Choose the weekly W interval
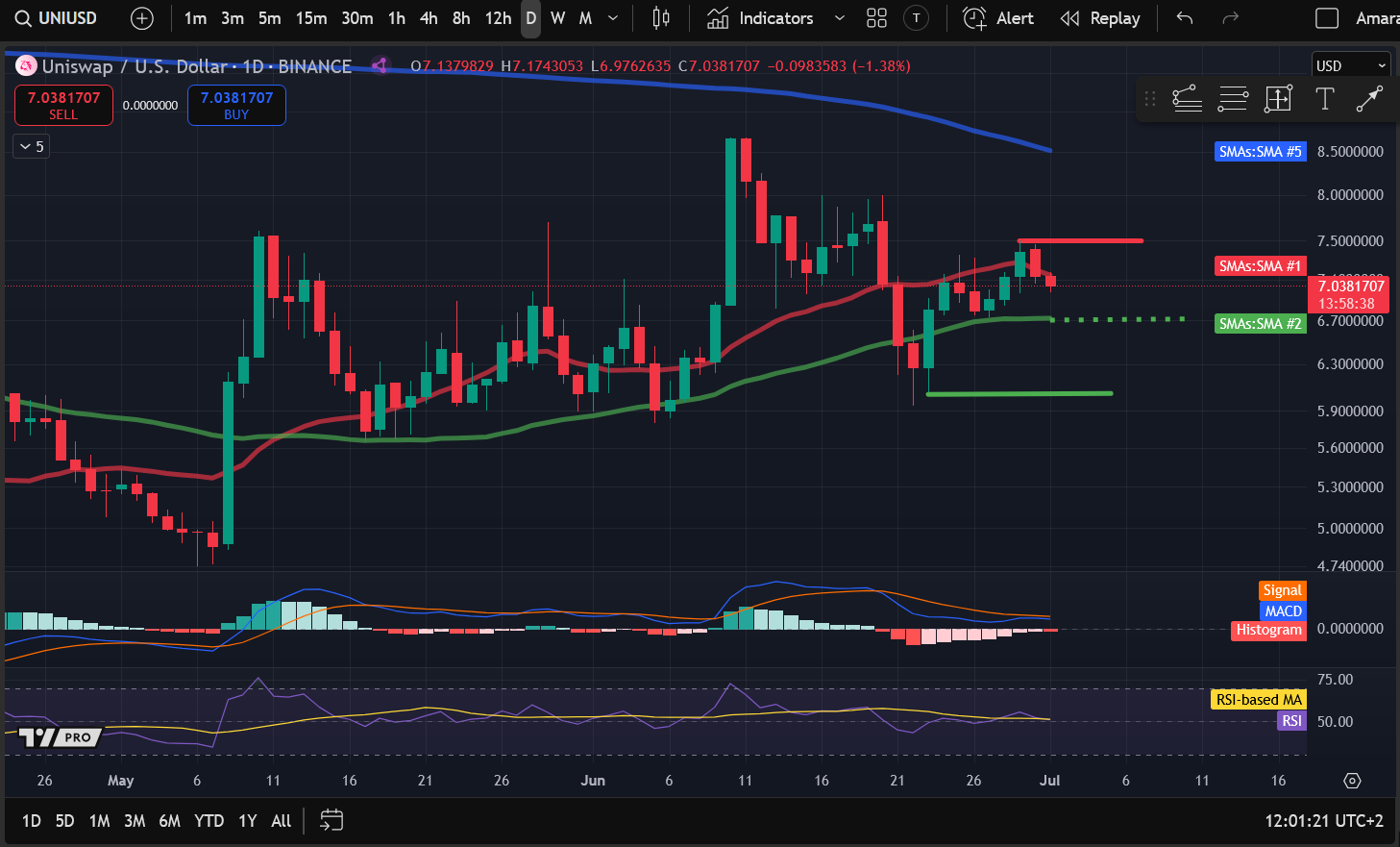Viewport: 1400px width, 847px height. click(x=557, y=18)
